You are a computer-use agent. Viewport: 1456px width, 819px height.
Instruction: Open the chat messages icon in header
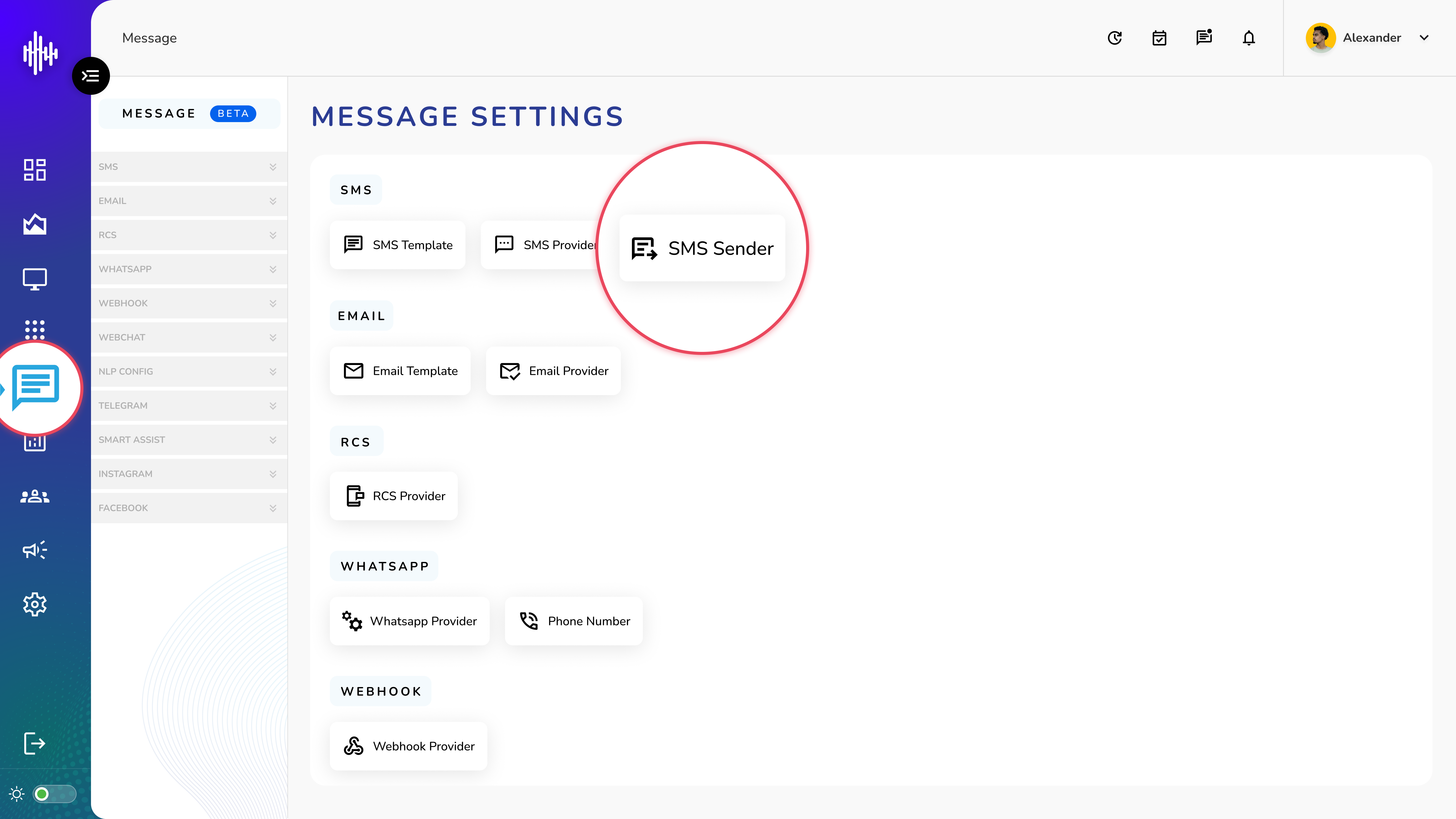click(x=1204, y=37)
